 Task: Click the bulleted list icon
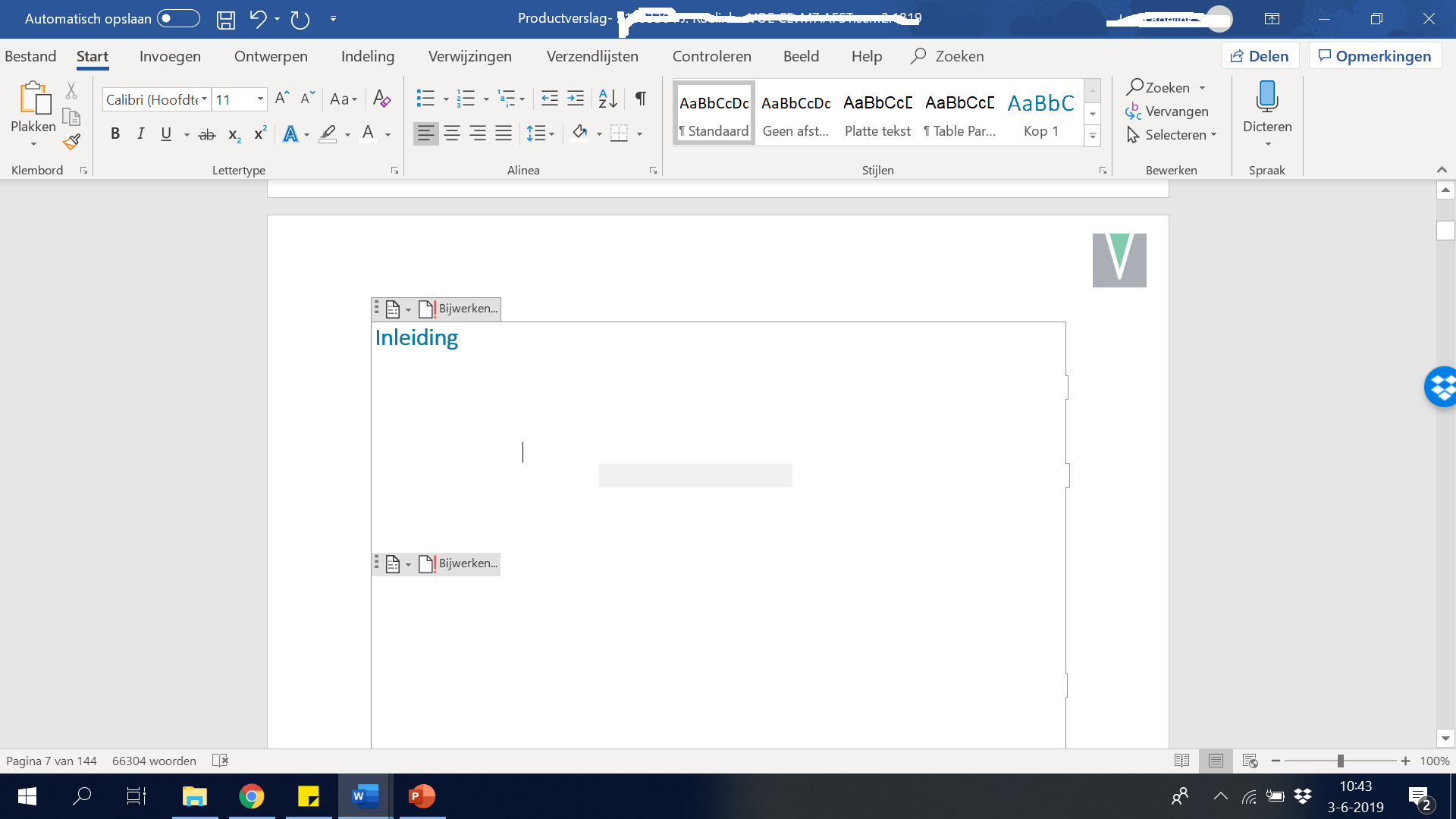(x=425, y=99)
